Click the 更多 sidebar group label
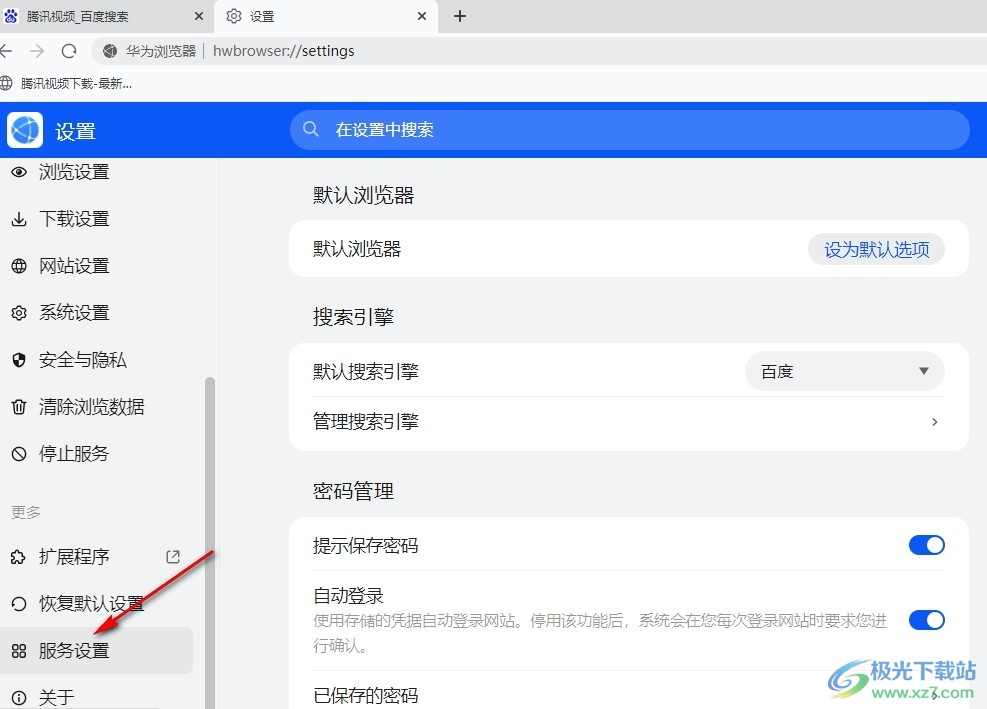The width and height of the screenshot is (987, 709). (x=26, y=512)
